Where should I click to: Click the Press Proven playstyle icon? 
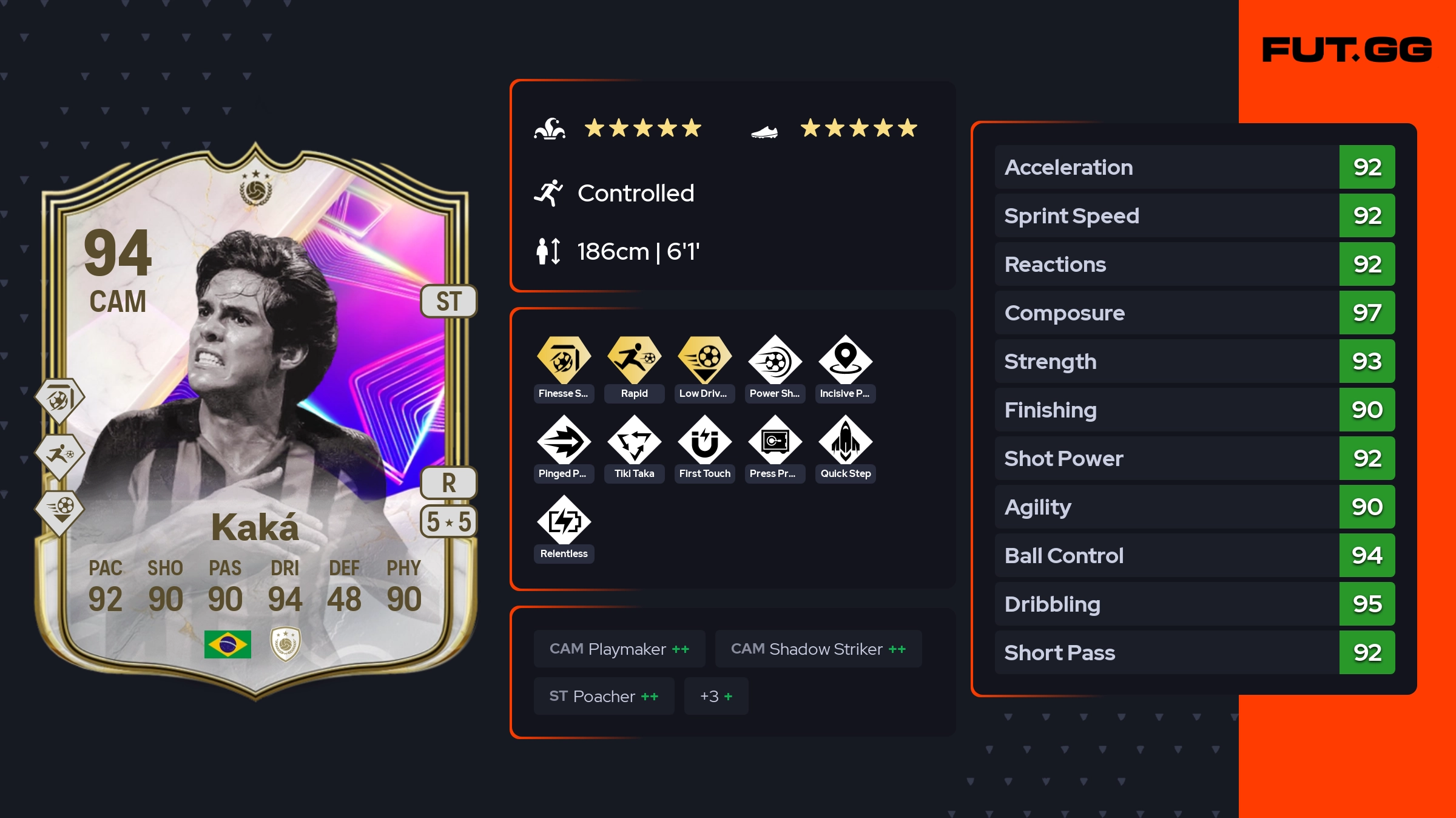pyautogui.click(x=775, y=440)
